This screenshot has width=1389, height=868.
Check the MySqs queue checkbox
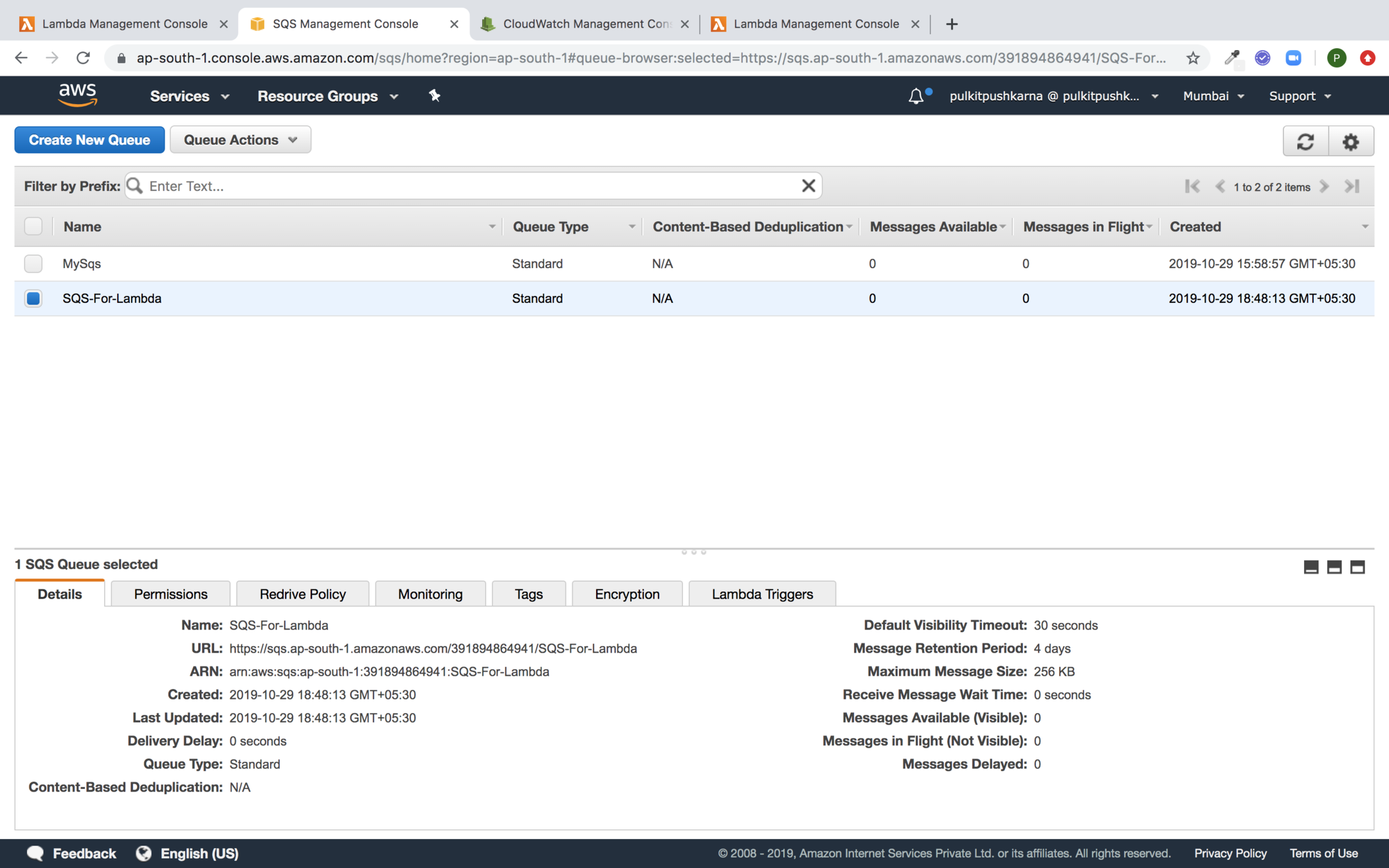point(33,264)
